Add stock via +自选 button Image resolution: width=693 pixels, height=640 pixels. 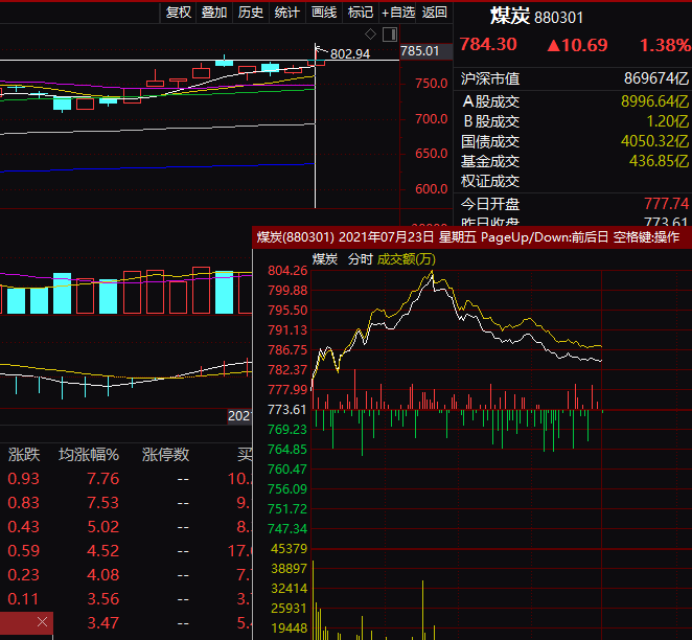(x=398, y=12)
